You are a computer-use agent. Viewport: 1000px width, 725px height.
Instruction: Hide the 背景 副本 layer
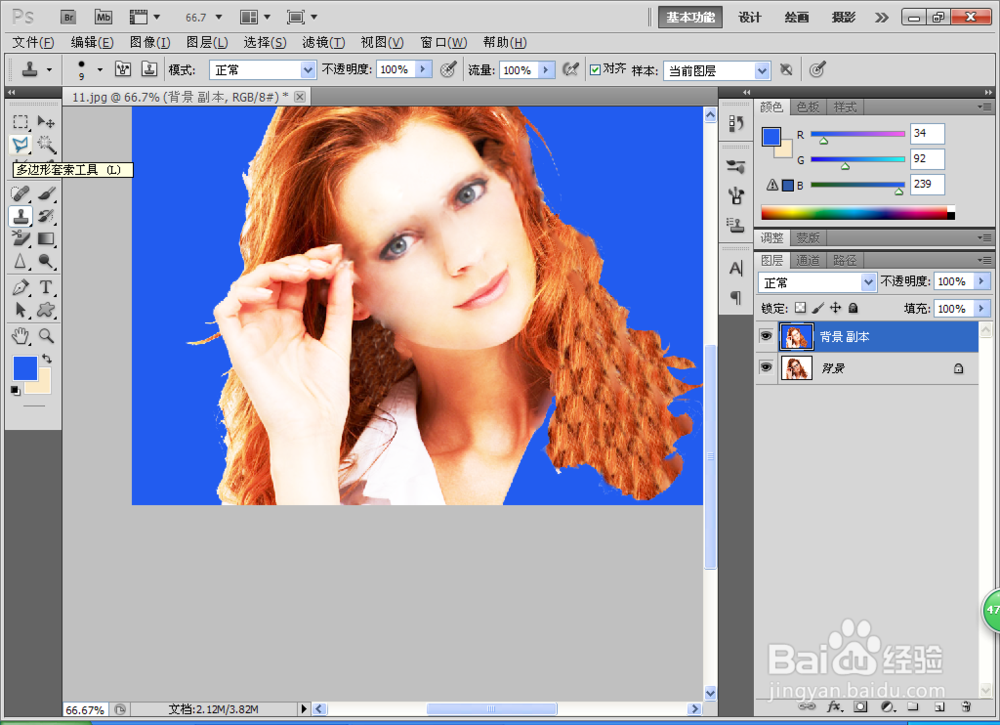tap(766, 336)
